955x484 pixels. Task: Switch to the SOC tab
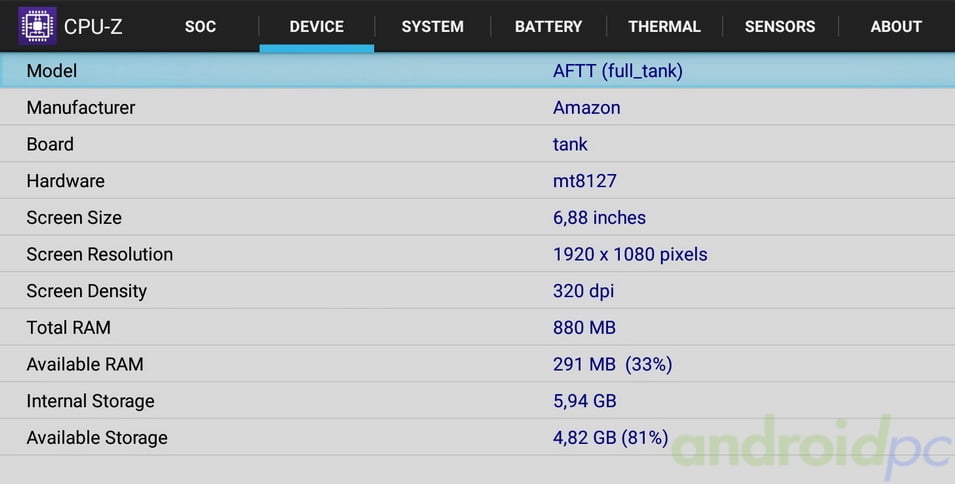point(200,27)
